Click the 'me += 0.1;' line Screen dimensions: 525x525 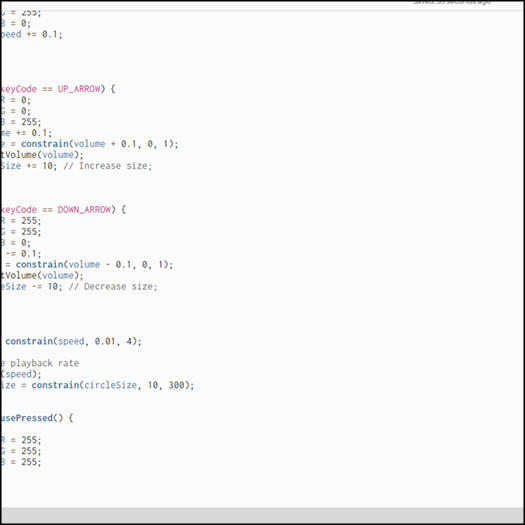click(x=26, y=133)
